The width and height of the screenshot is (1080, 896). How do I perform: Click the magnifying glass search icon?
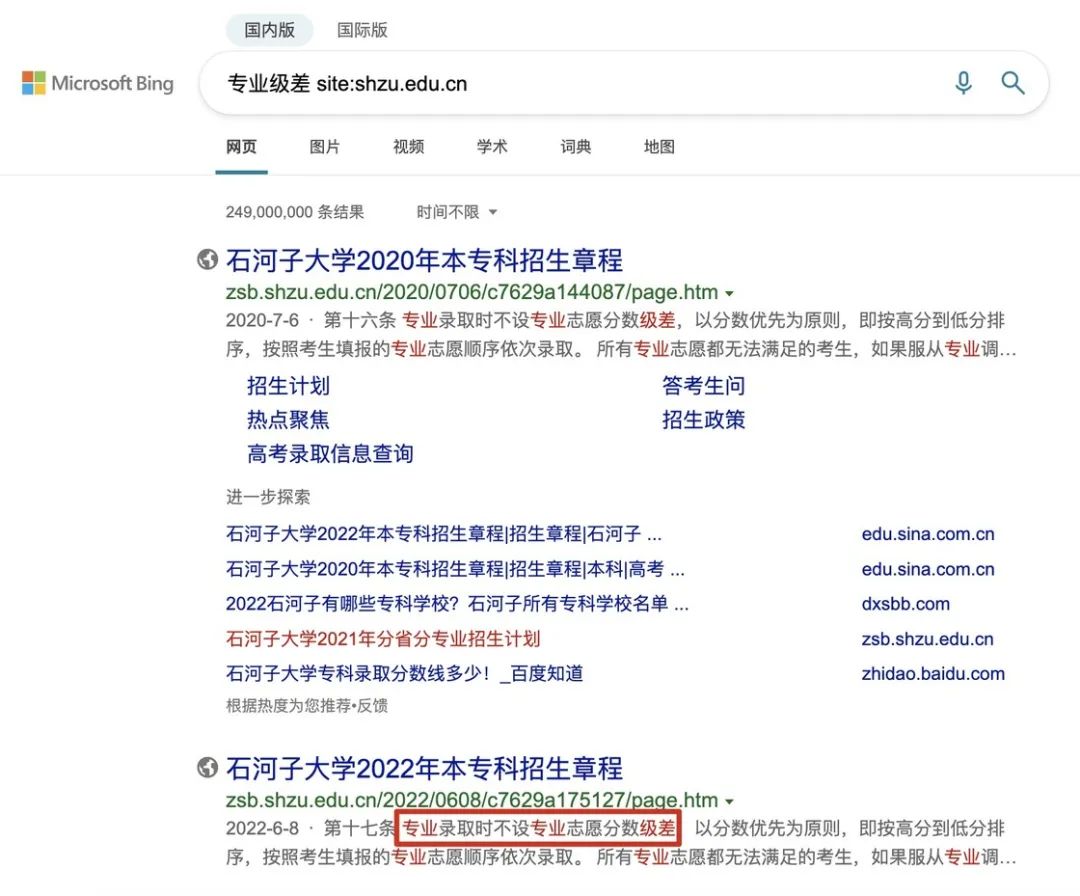[x=1012, y=83]
